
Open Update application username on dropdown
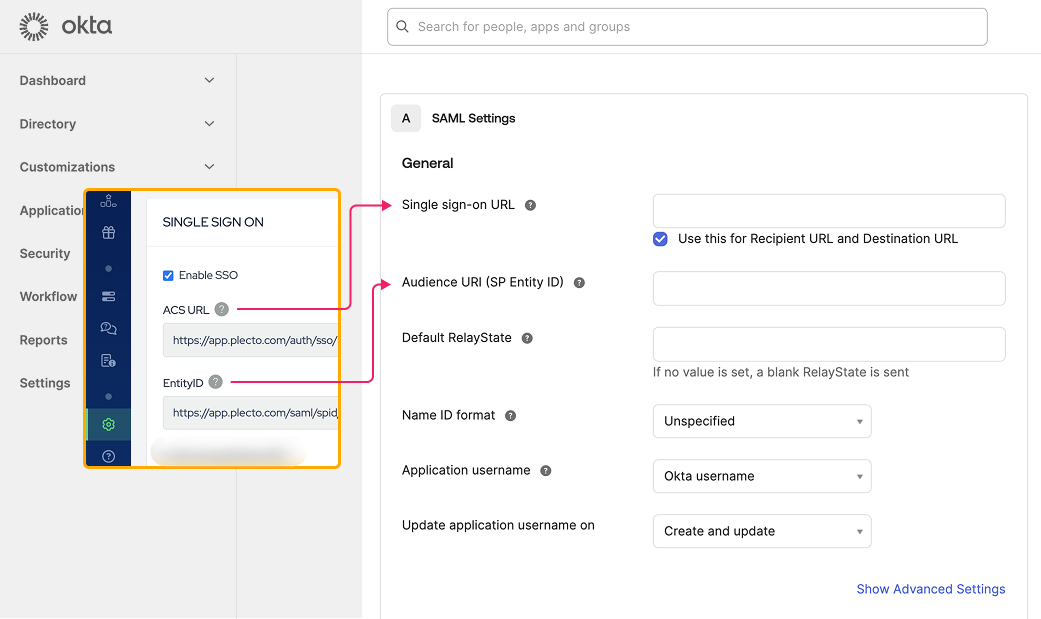click(x=761, y=531)
